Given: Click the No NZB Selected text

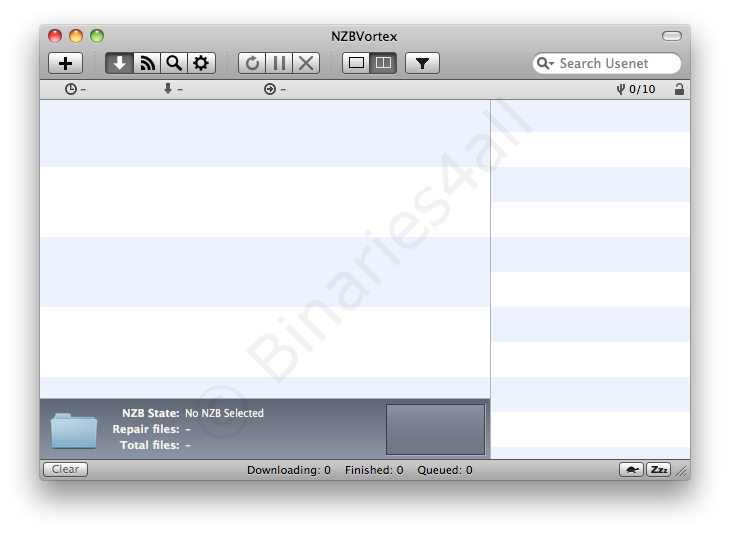Looking at the screenshot, I should click(224, 413).
